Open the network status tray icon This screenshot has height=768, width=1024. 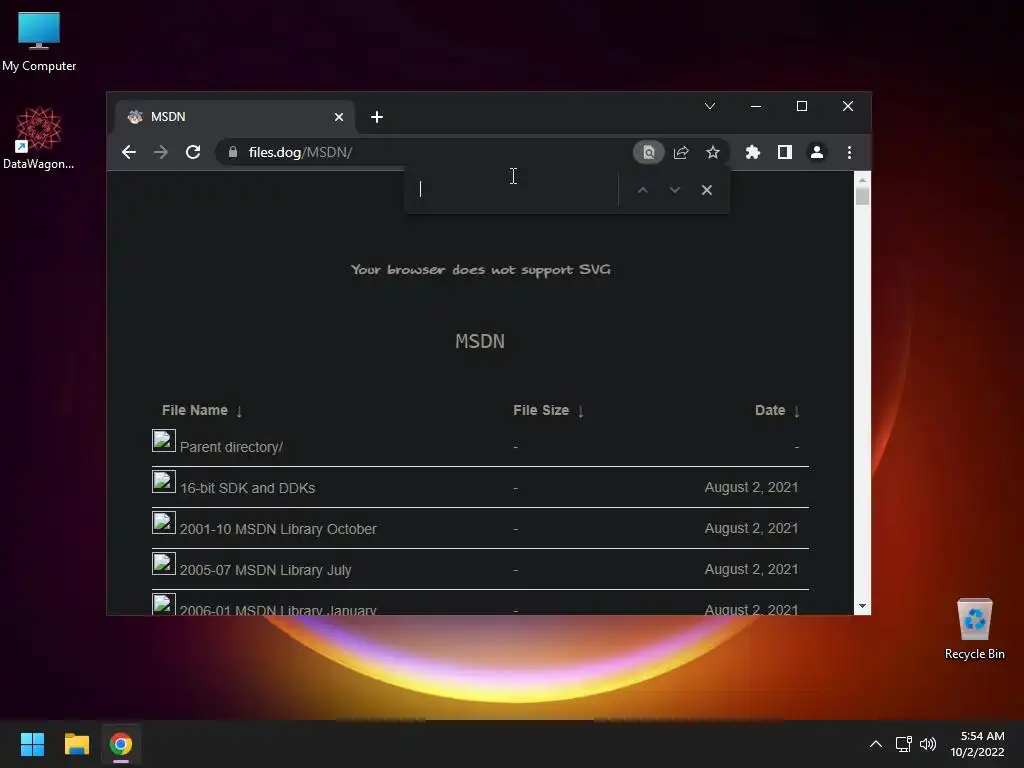[904, 744]
